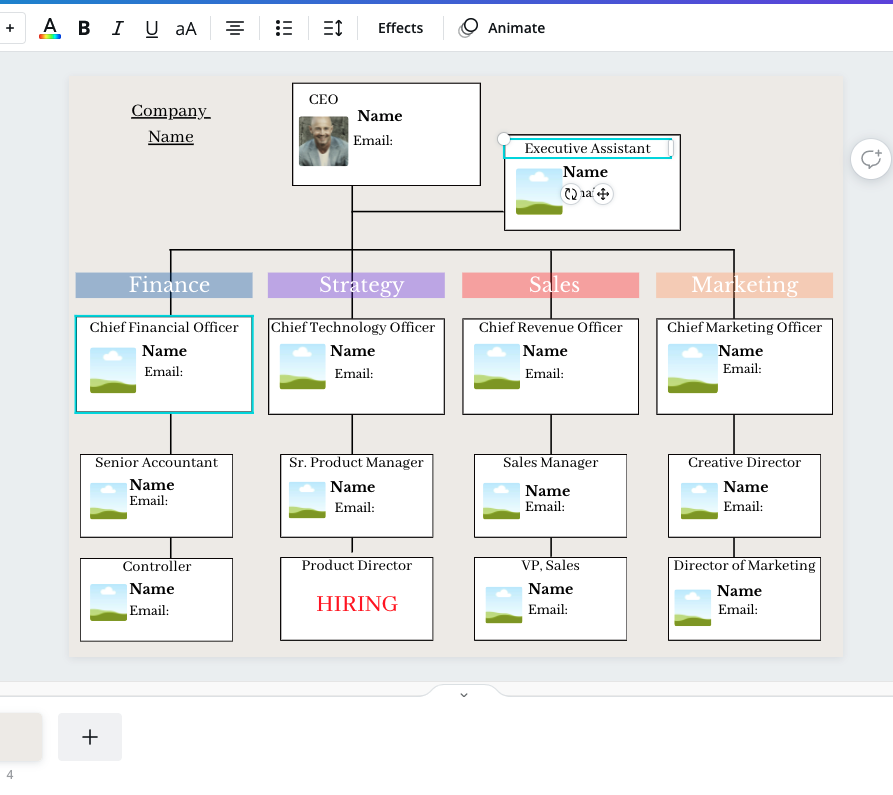Apply bulleted list formatting
Image resolution: width=893 pixels, height=795 pixels.
click(x=284, y=28)
